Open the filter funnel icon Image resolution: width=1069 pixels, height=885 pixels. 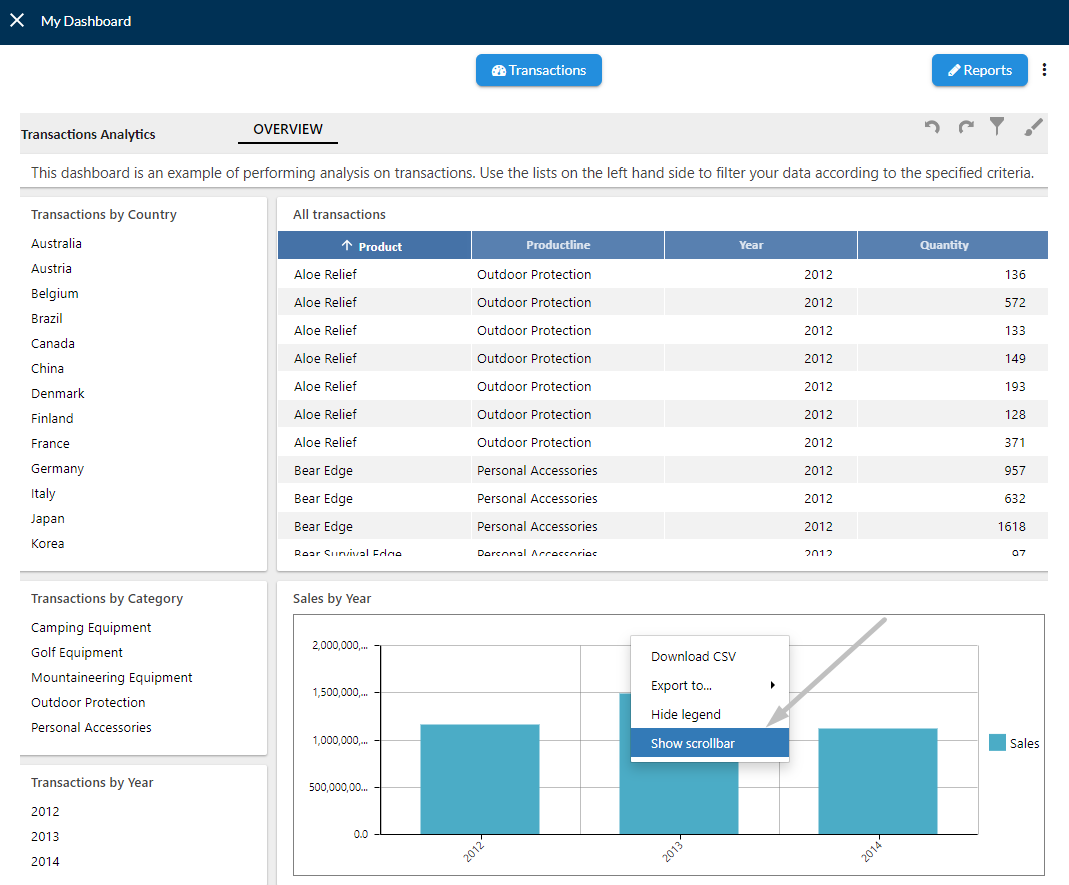coord(997,126)
